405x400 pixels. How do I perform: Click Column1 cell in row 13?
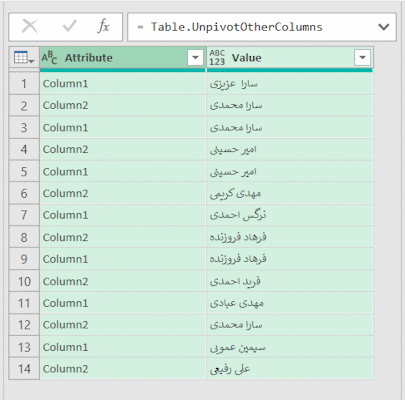point(122,347)
